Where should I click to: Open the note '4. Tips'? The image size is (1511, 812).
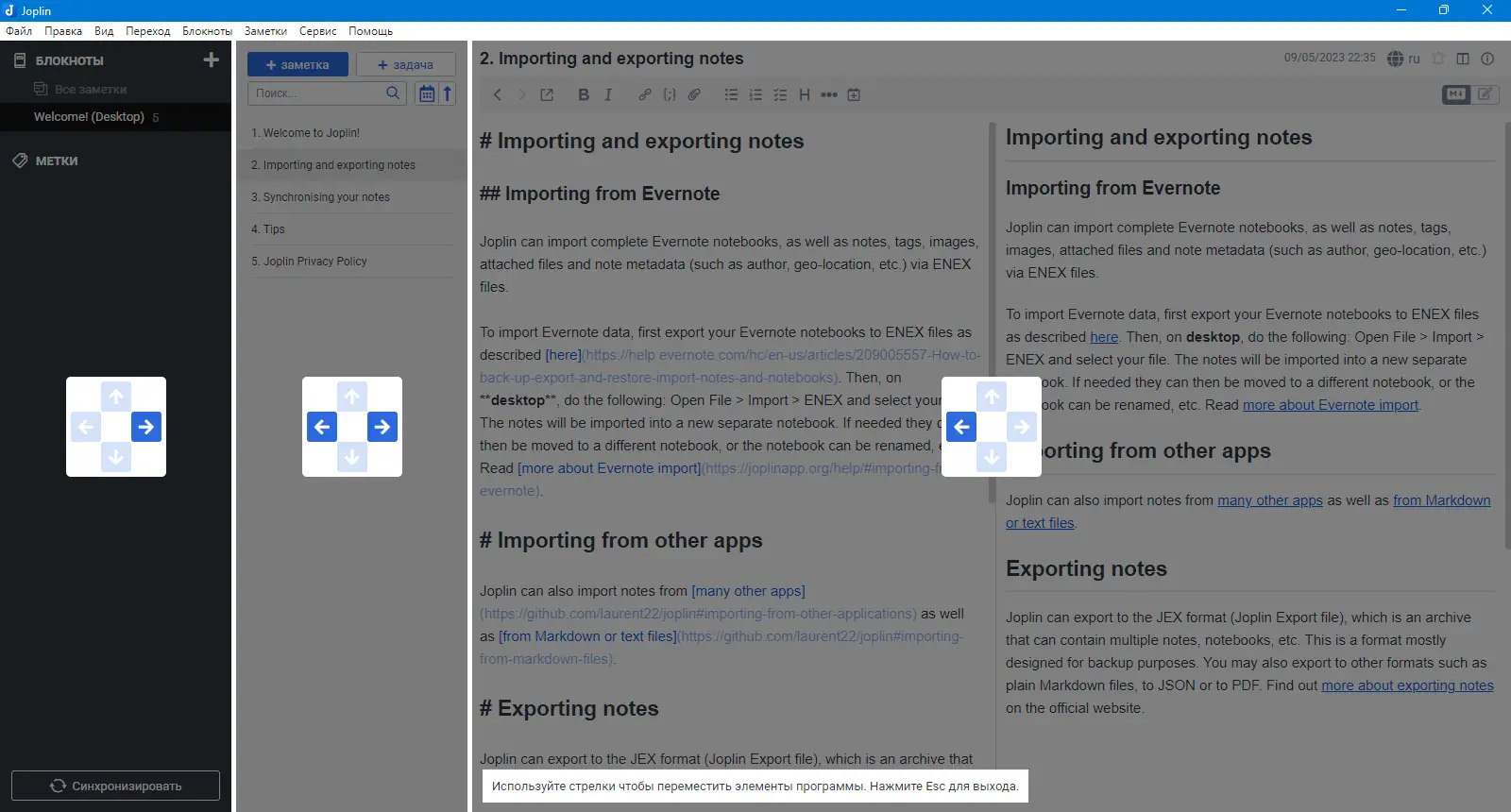tap(352, 229)
